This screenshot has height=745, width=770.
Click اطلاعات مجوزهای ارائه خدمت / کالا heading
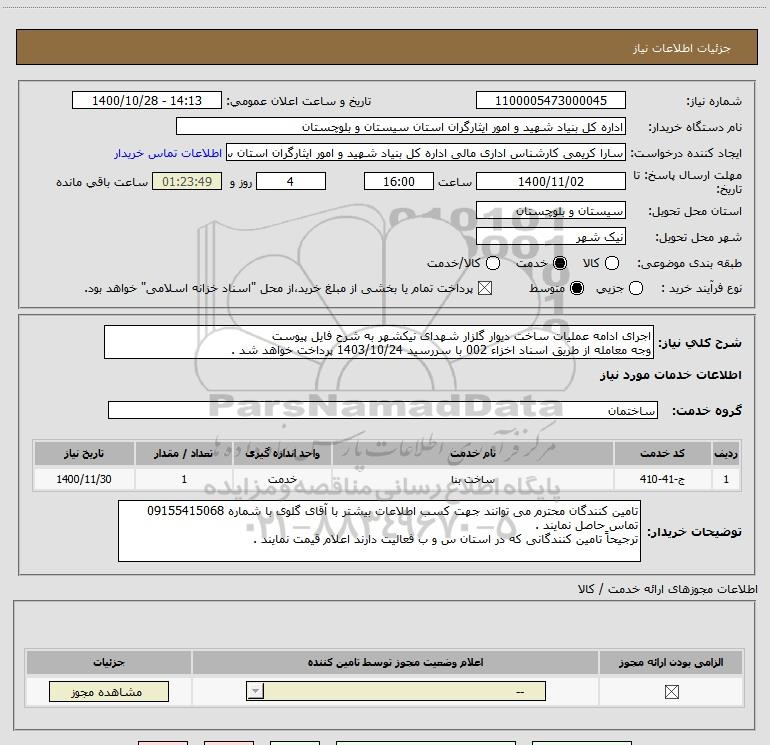[x=668, y=589]
